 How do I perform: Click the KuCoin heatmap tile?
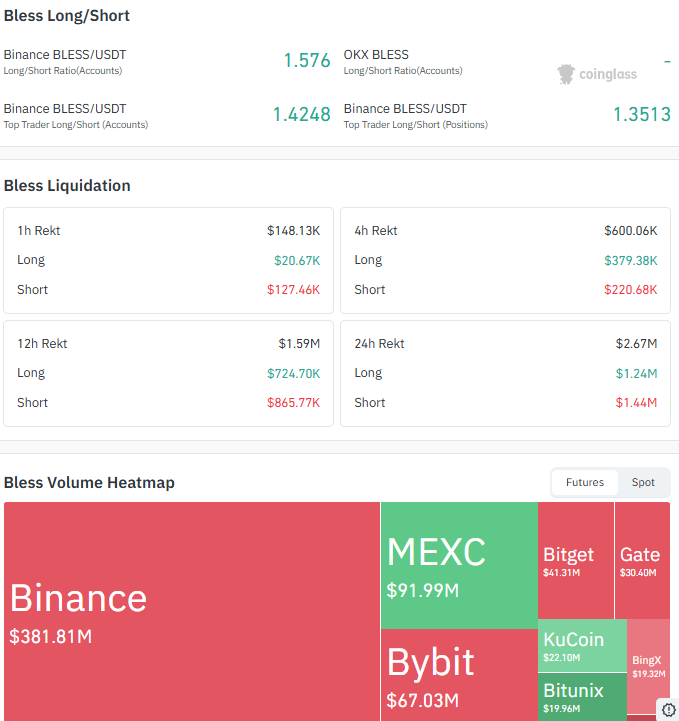click(582, 646)
